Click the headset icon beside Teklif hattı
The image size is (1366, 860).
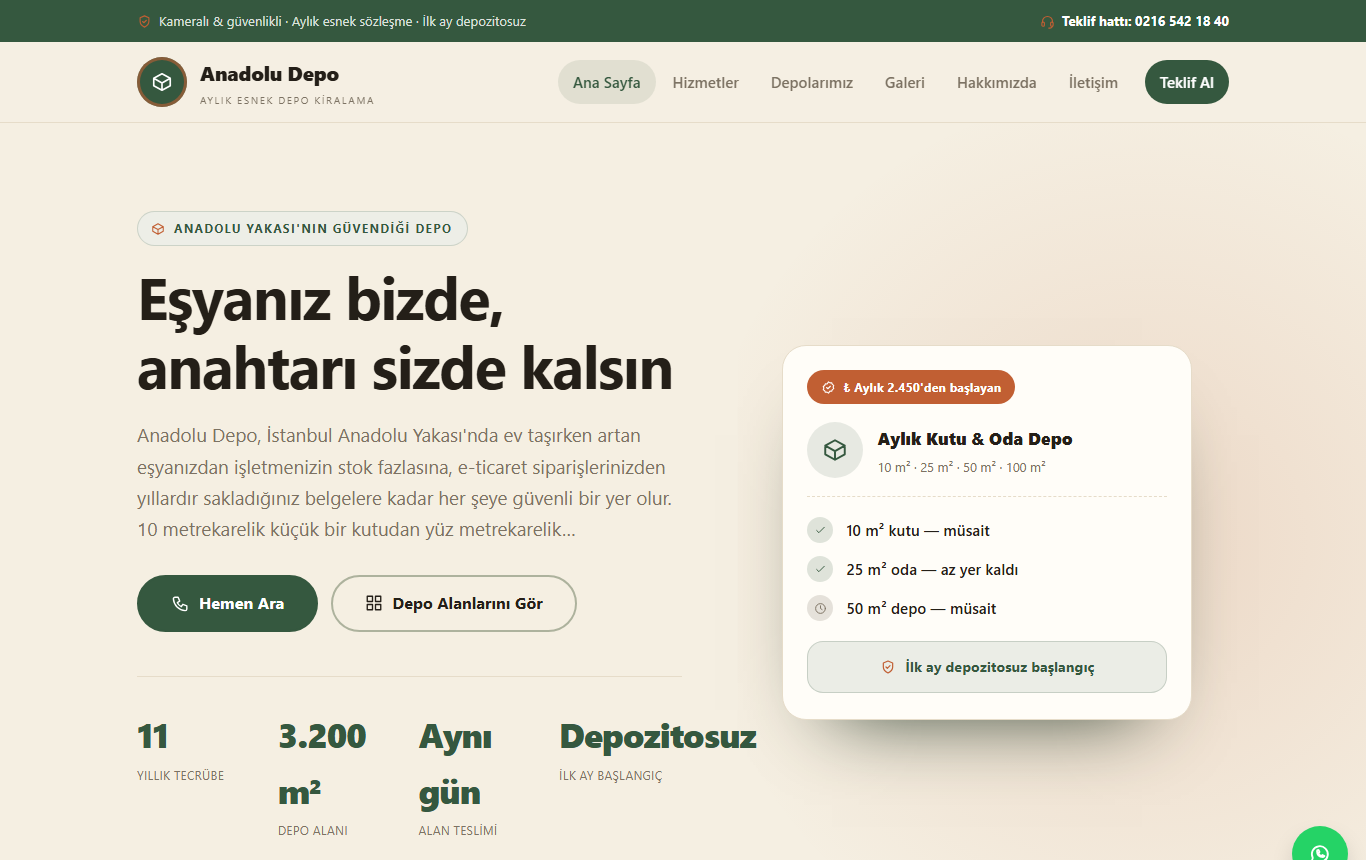[1047, 21]
